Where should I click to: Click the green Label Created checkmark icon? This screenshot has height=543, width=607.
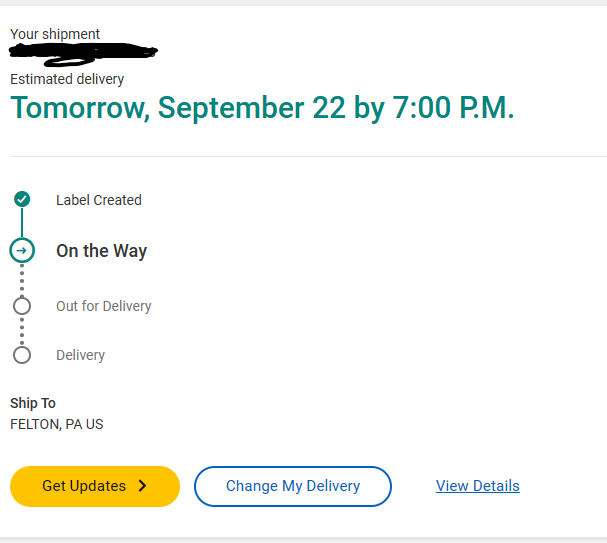22,199
